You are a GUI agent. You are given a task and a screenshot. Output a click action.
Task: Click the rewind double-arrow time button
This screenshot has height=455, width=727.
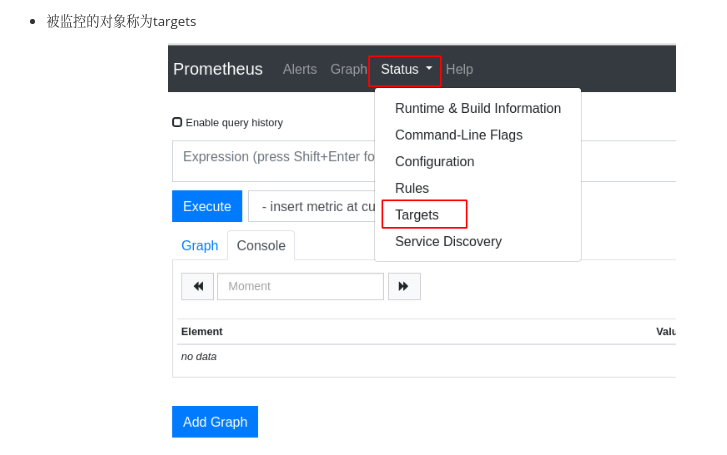click(198, 286)
